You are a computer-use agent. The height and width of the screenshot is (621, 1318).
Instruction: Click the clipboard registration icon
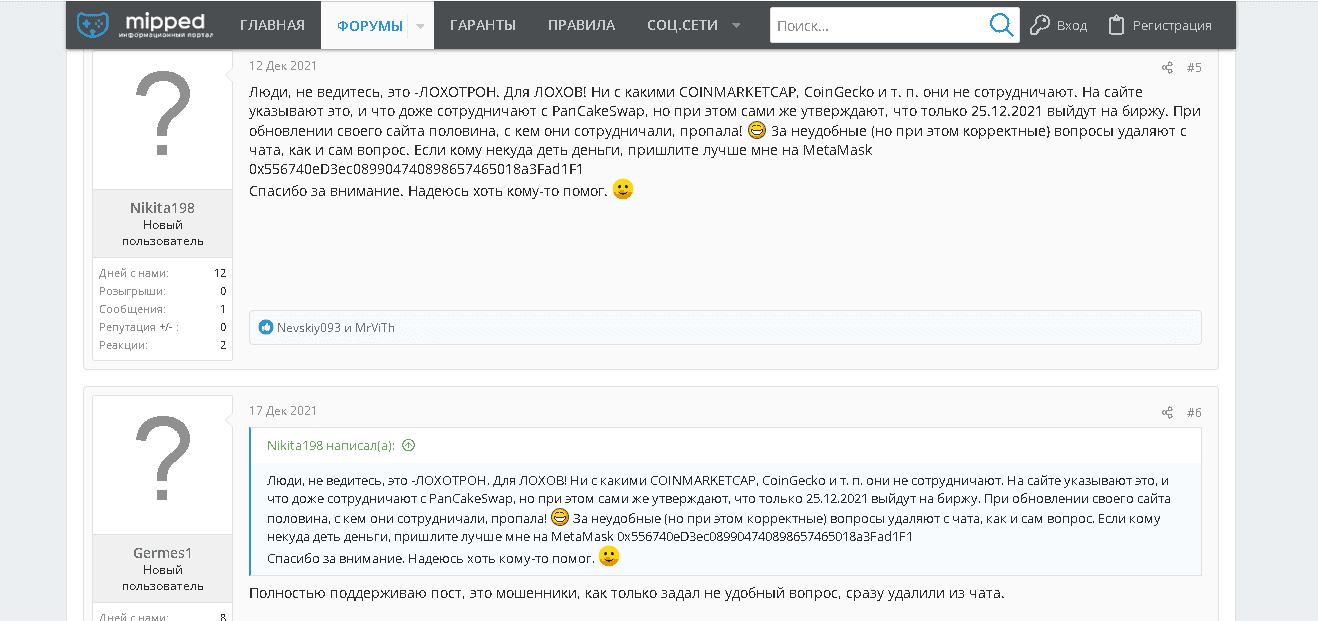[x=1116, y=25]
